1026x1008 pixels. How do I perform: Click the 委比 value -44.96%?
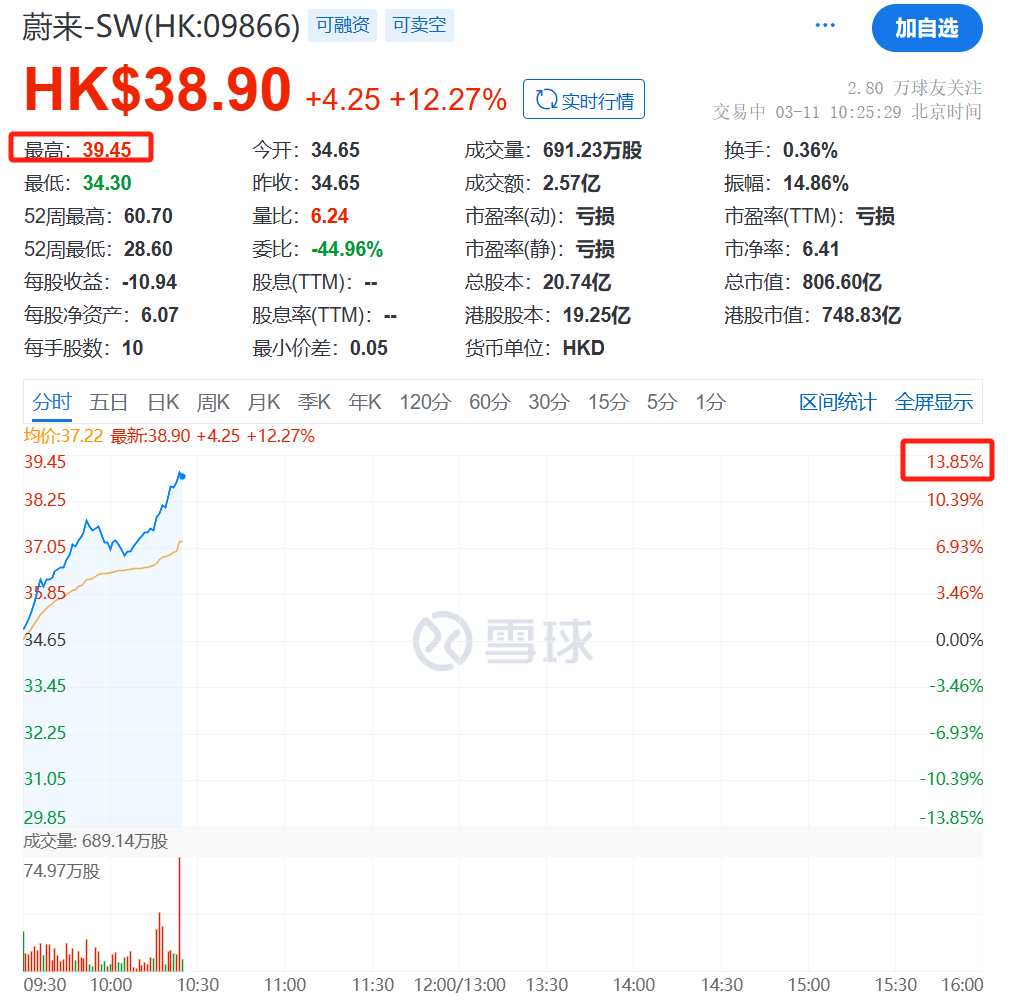coord(347,249)
